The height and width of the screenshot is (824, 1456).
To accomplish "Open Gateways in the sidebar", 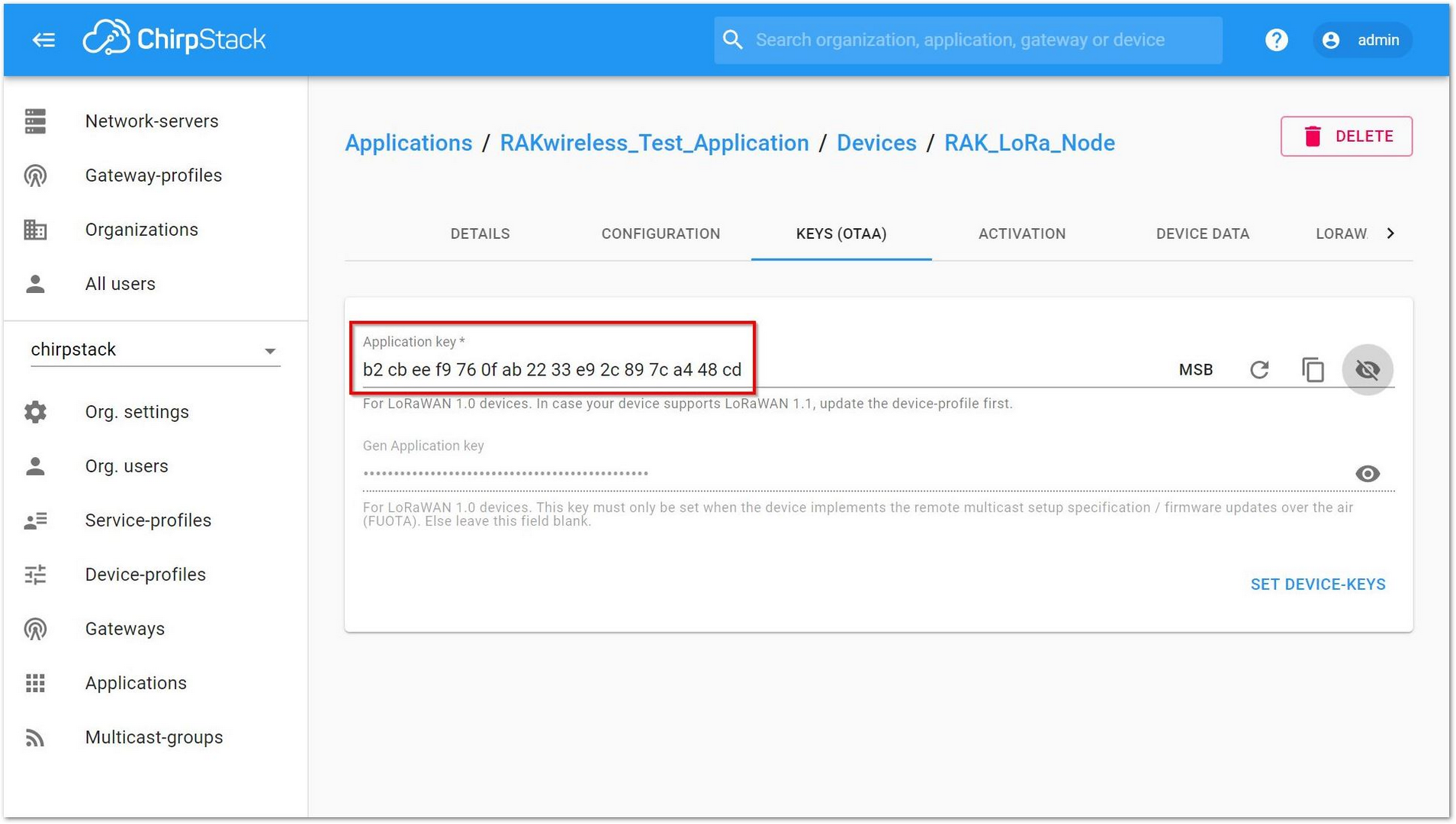I will pyautogui.click(x=156, y=629).
